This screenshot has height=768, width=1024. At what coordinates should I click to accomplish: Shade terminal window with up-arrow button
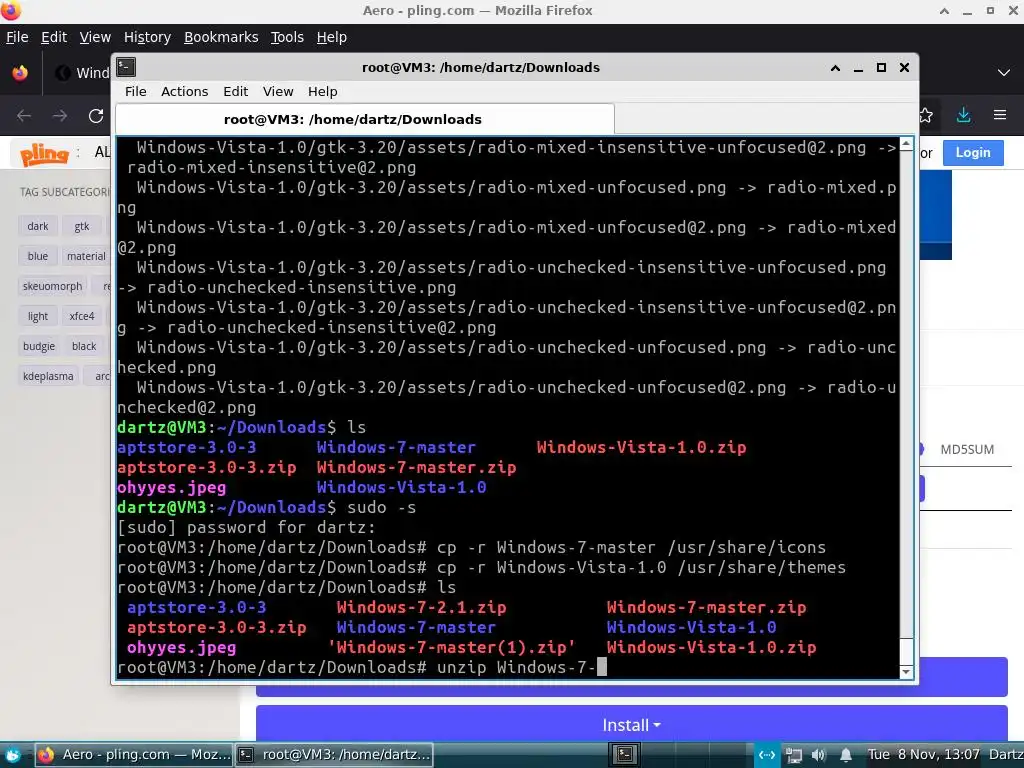[835, 68]
